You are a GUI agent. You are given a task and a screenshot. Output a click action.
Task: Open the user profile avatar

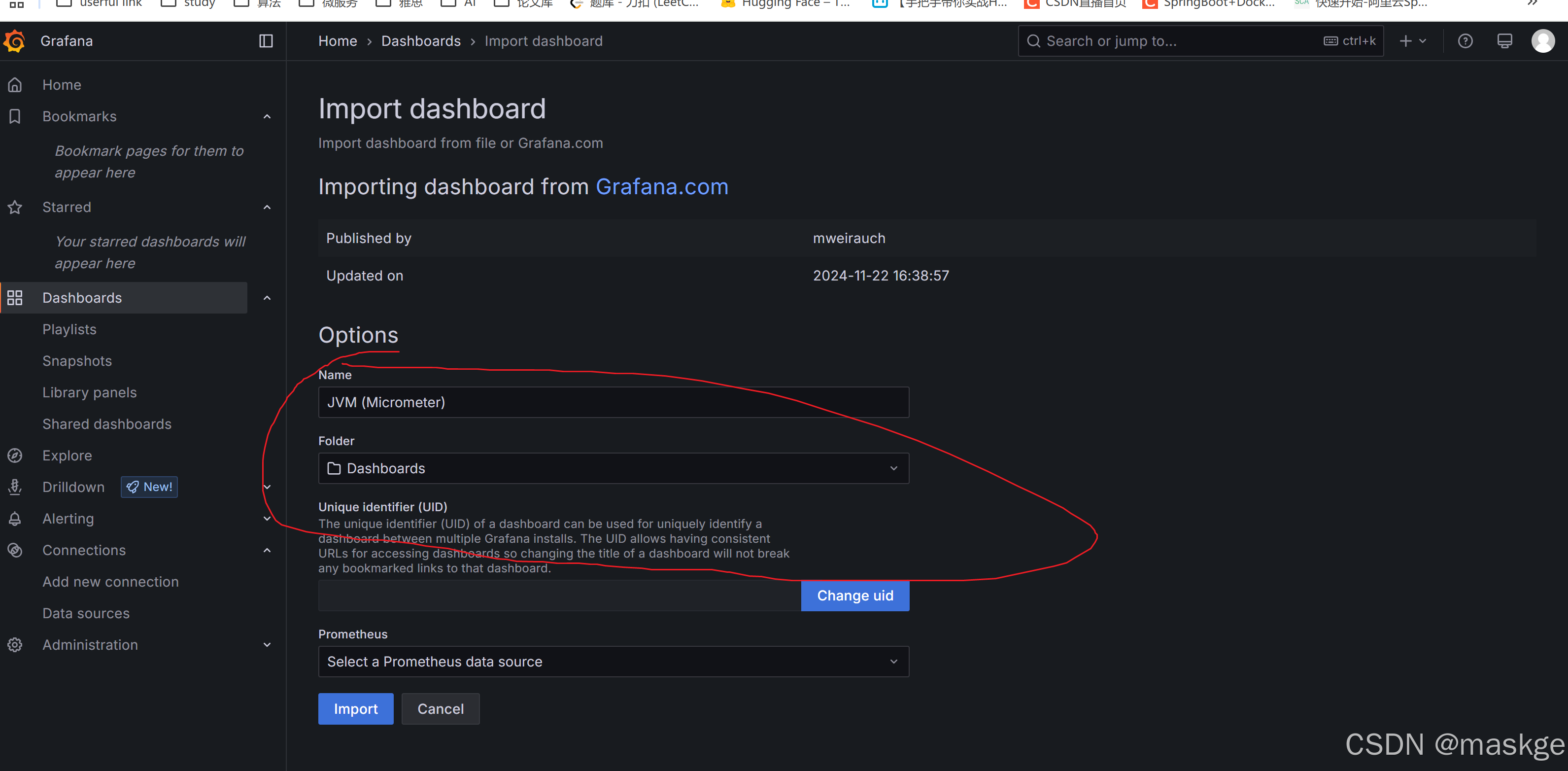click(x=1543, y=41)
